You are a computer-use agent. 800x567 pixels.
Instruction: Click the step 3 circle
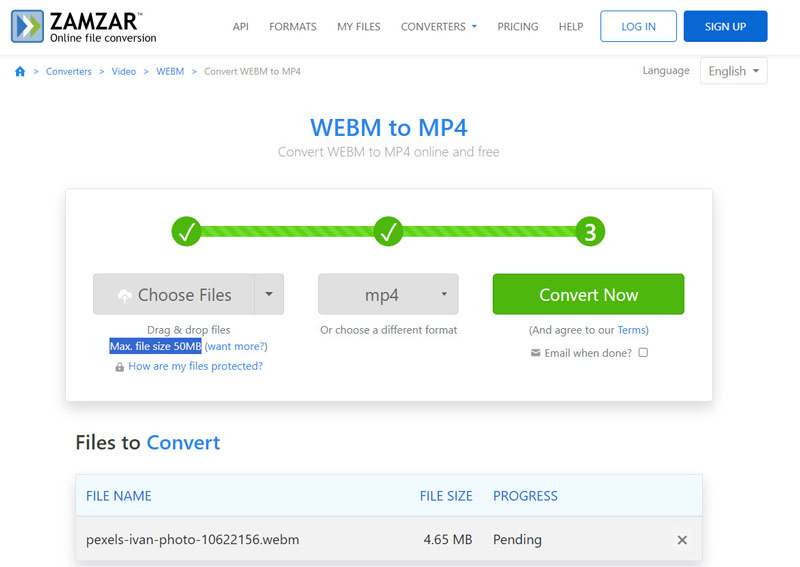click(590, 232)
